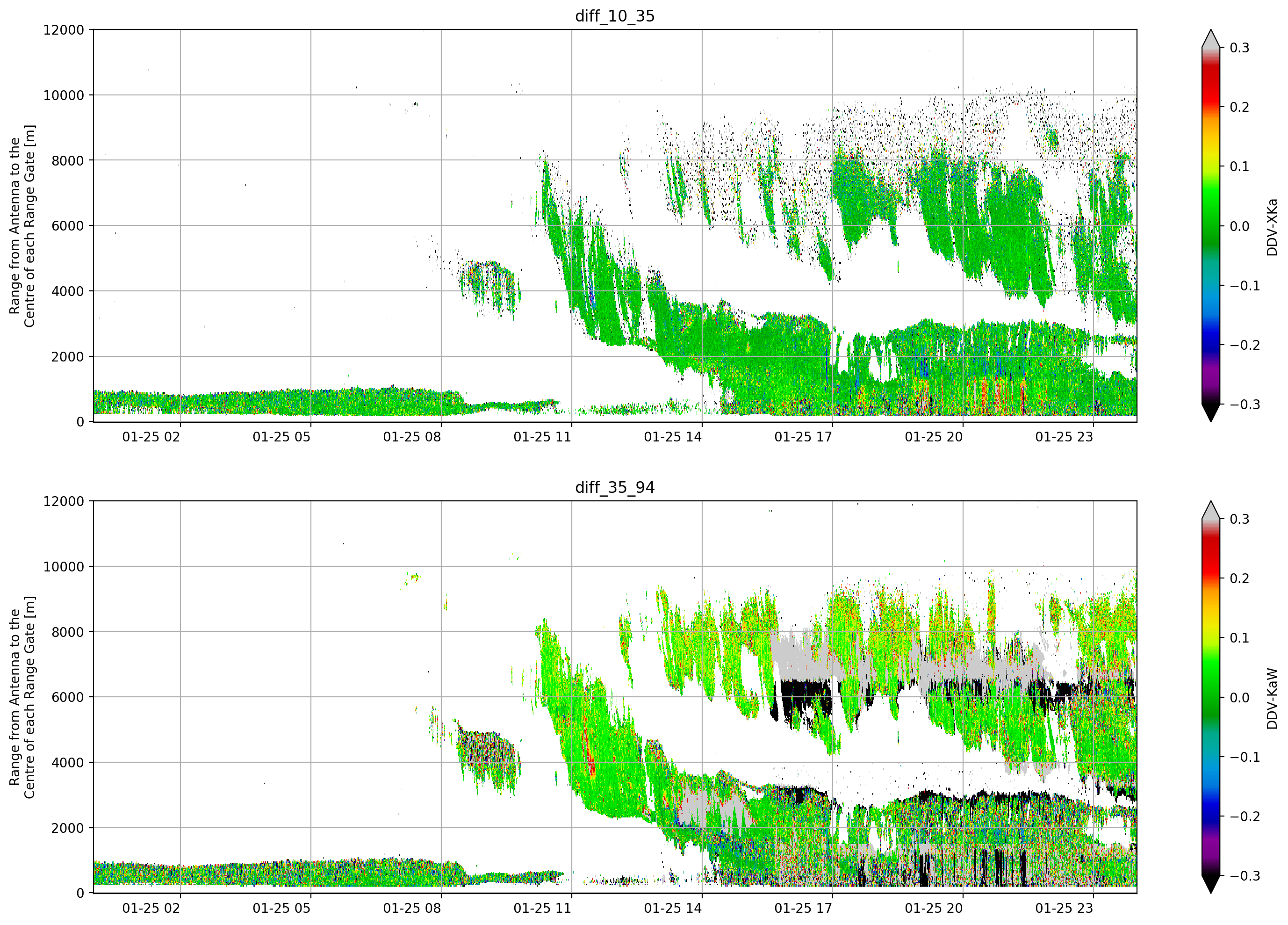
Task: Select the DDV-XKa colorbar label
Action: 1272,227
